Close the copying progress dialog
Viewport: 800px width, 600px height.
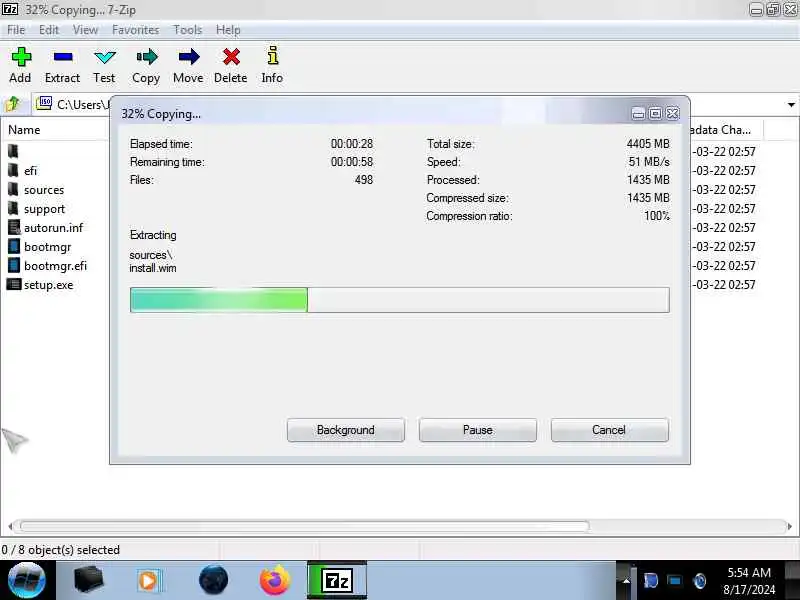tap(672, 113)
